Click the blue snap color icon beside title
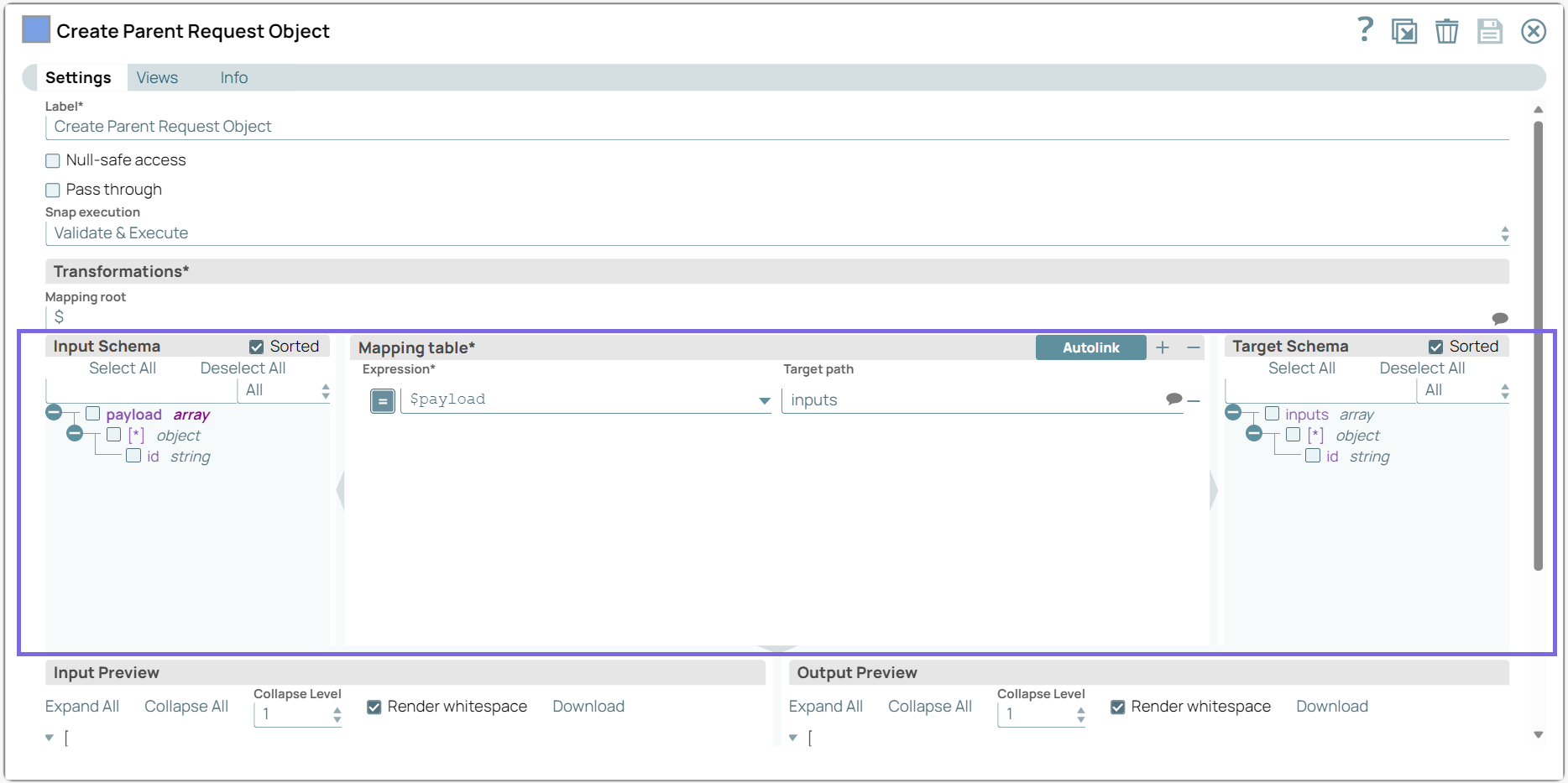1568x783 pixels. [36, 29]
